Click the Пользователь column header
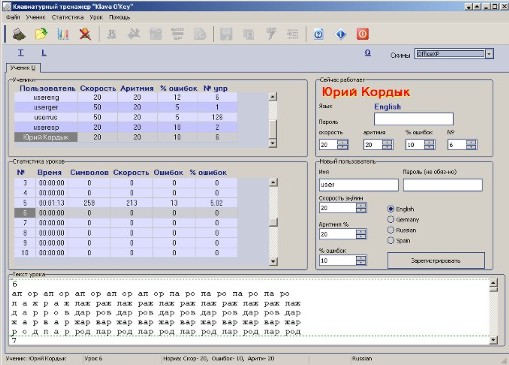This screenshot has width=509, height=365. point(47,88)
